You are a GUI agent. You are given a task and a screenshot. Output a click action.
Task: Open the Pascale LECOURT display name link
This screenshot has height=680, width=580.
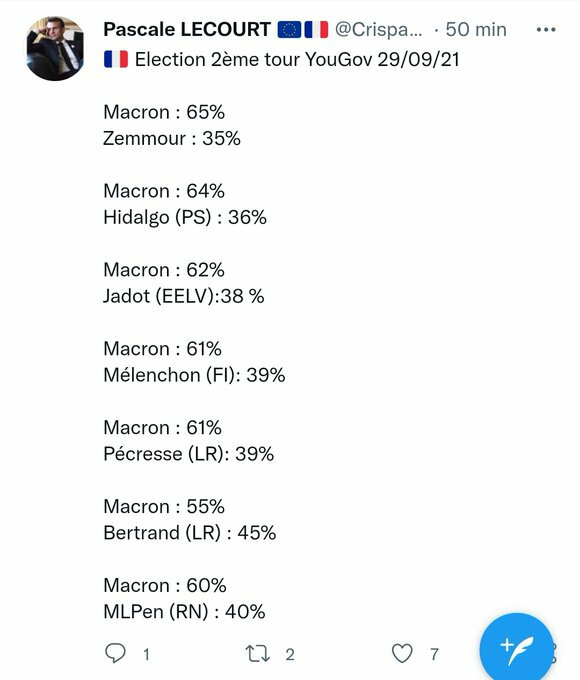[187, 29]
